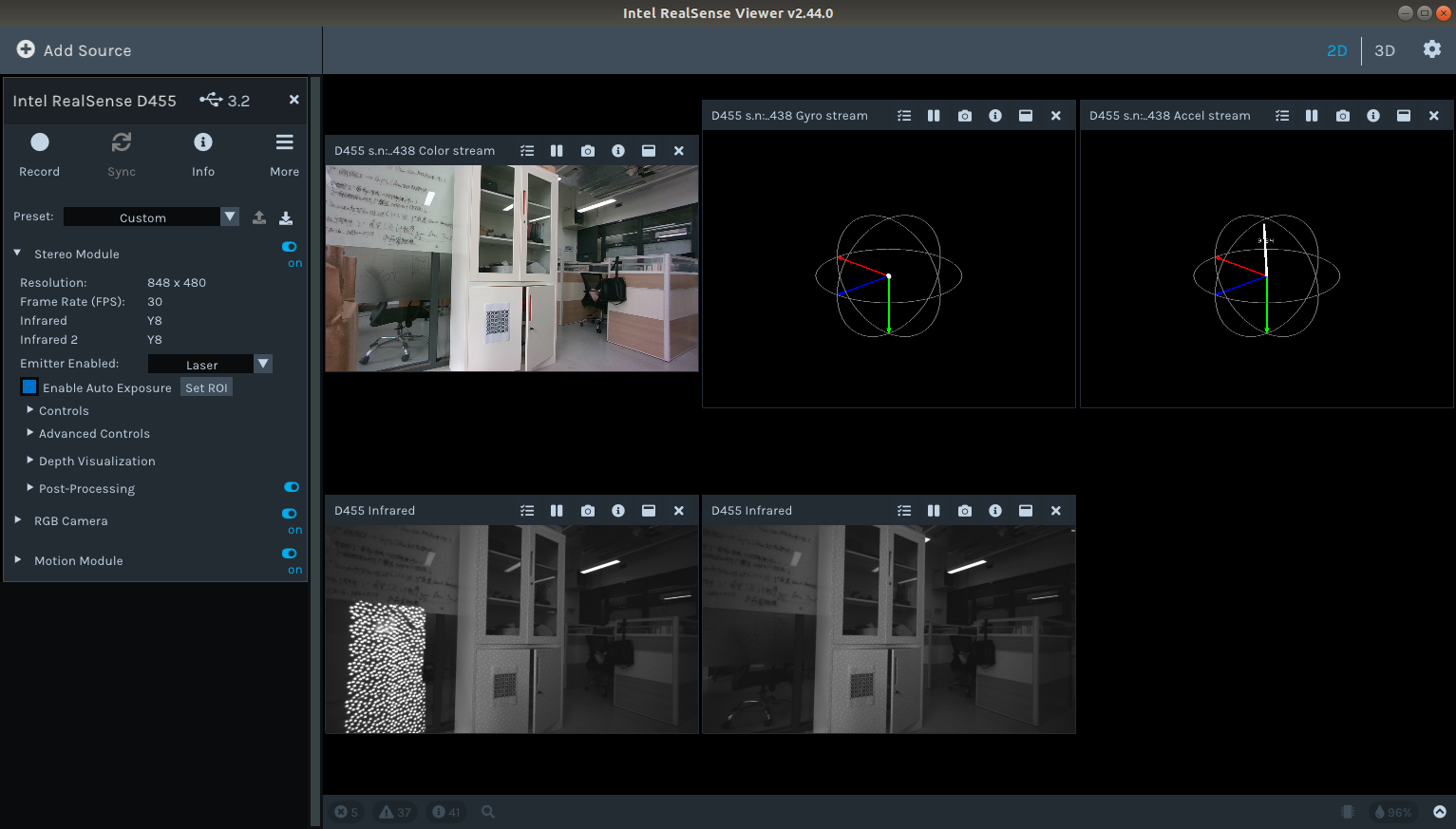Image resolution: width=1456 pixels, height=829 pixels.
Task: Close the Color stream panel
Action: click(679, 151)
